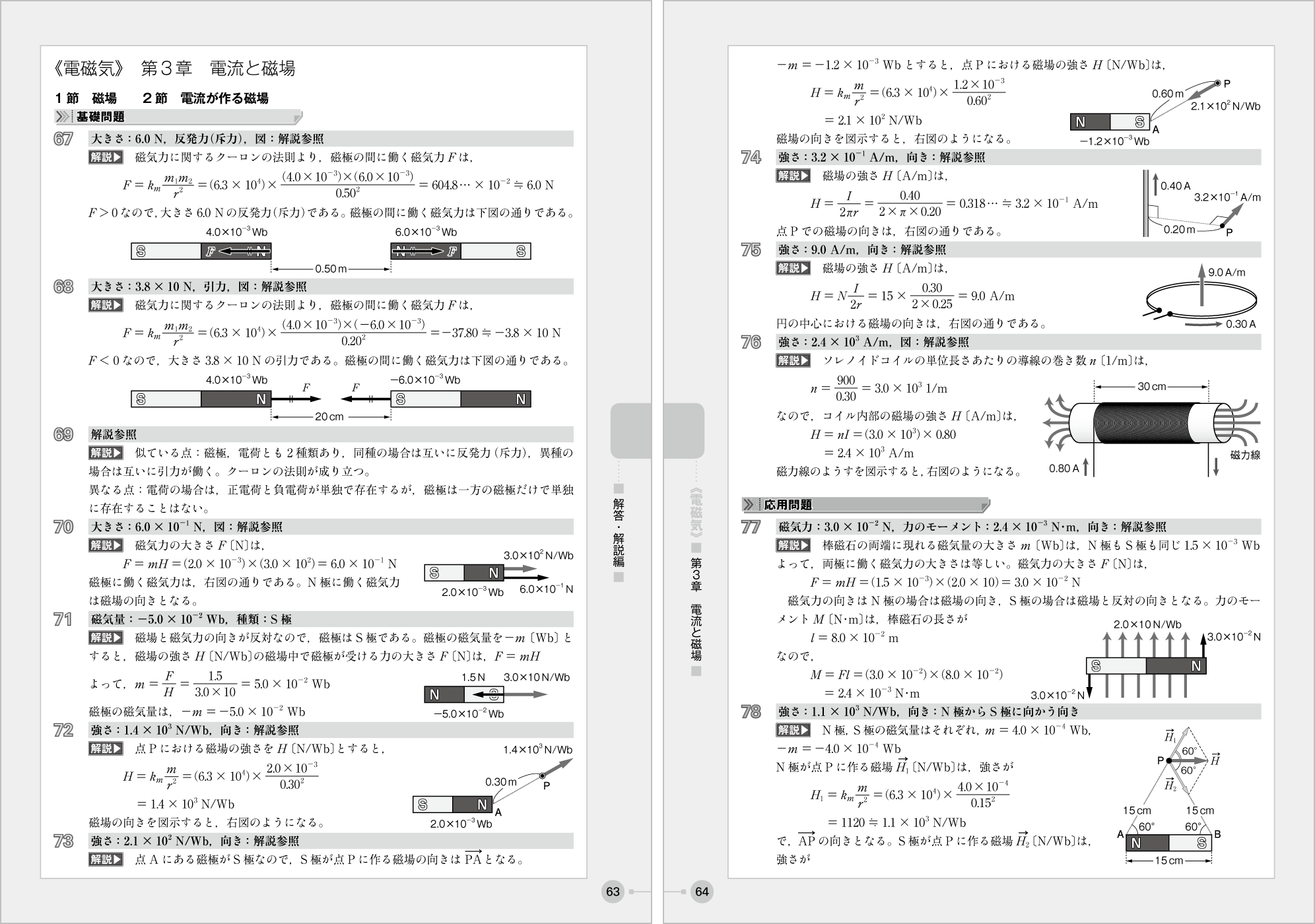Image resolution: width=1315 pixels, height=924 pixels.
Task: Click the 磁力線 label beside the solenoid
Action: pyautogui.click(x=1245, y=455)
